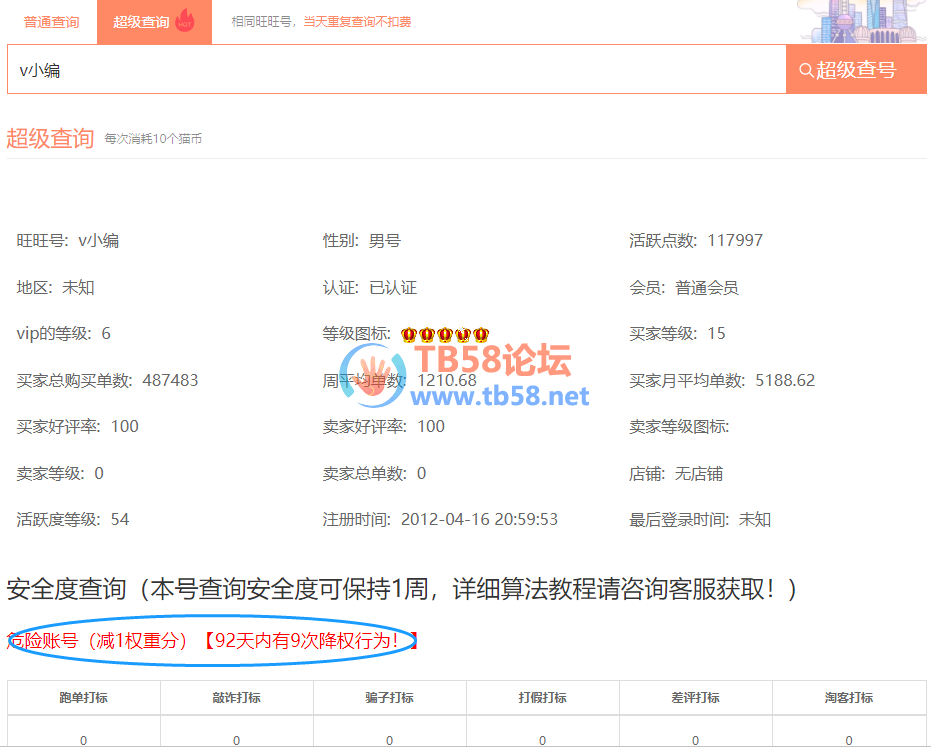931x751 pixels.
Task: Focus the search field containing v小编
Action: 396,70
